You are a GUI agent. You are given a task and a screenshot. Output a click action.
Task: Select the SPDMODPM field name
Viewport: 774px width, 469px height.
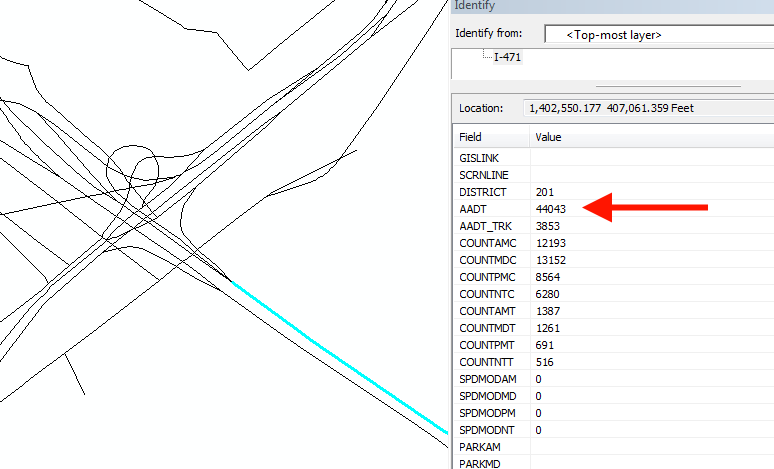click(x=487, y=413)
